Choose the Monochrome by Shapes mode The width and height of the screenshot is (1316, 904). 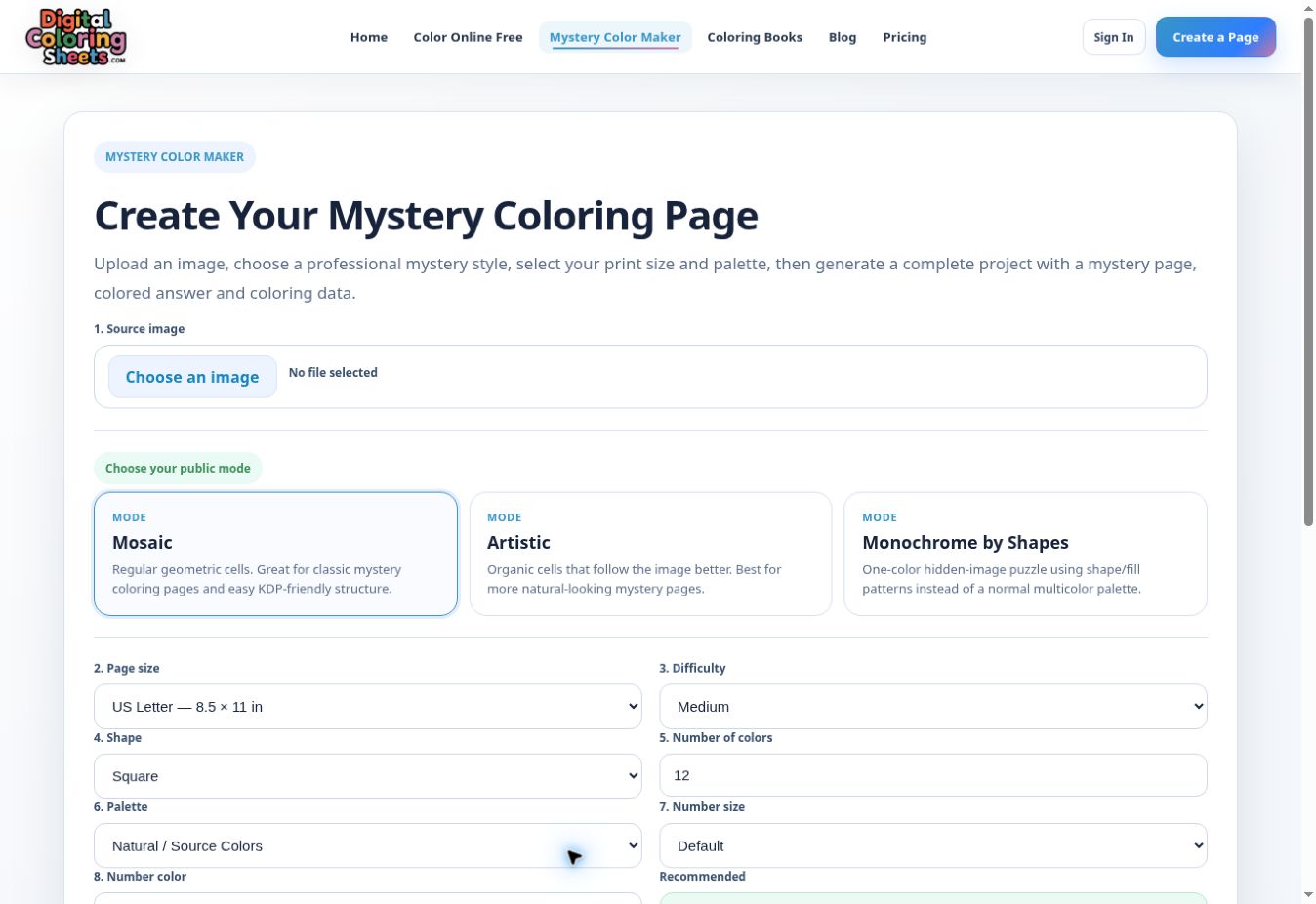(1025, 554)
